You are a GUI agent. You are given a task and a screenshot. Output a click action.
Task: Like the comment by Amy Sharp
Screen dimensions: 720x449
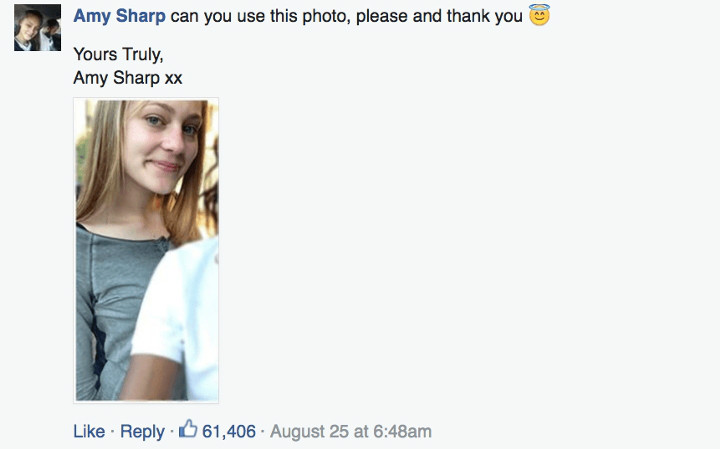pyautogui.click(x=89, y=431)
